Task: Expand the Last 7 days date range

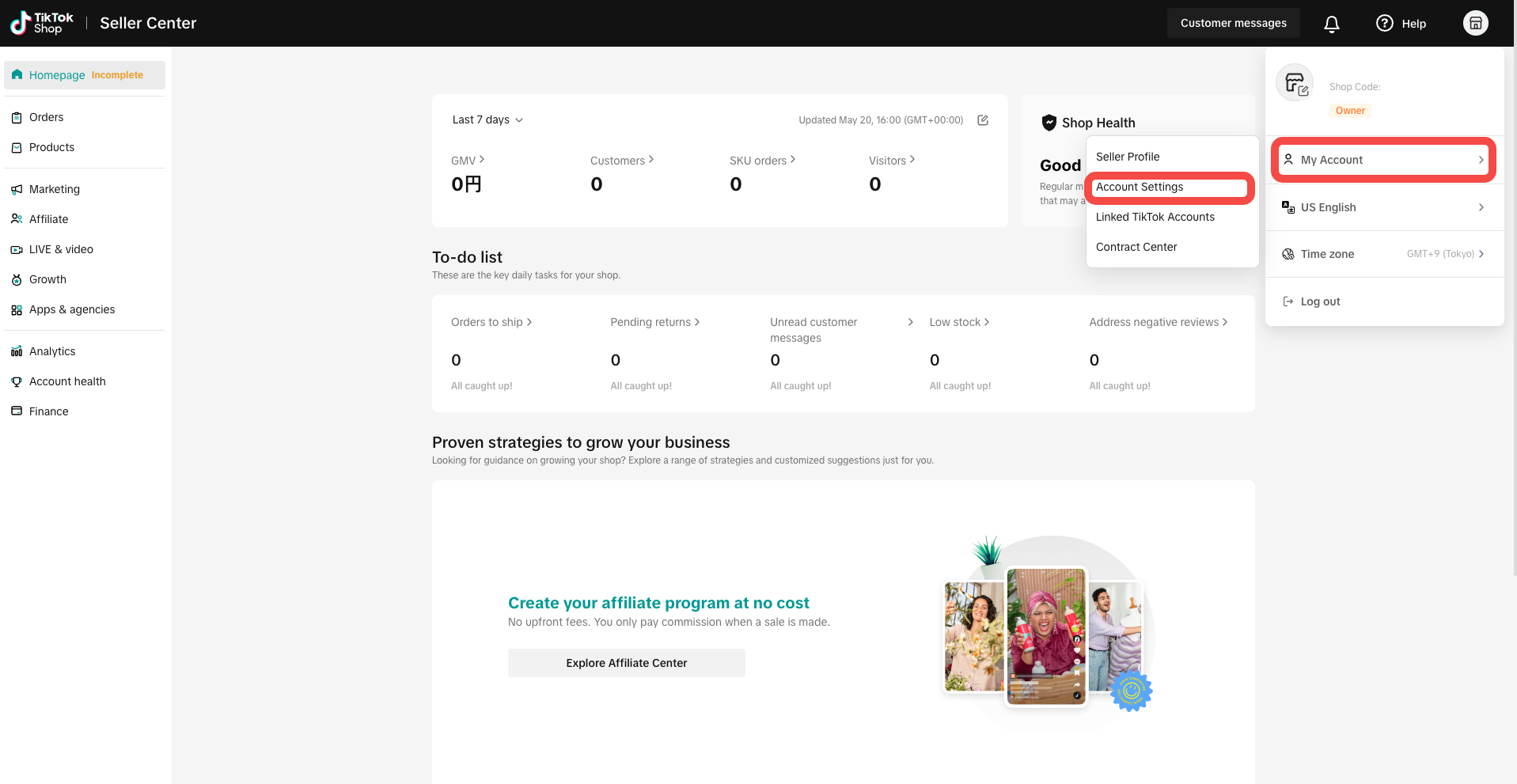Action: (487, 120)
